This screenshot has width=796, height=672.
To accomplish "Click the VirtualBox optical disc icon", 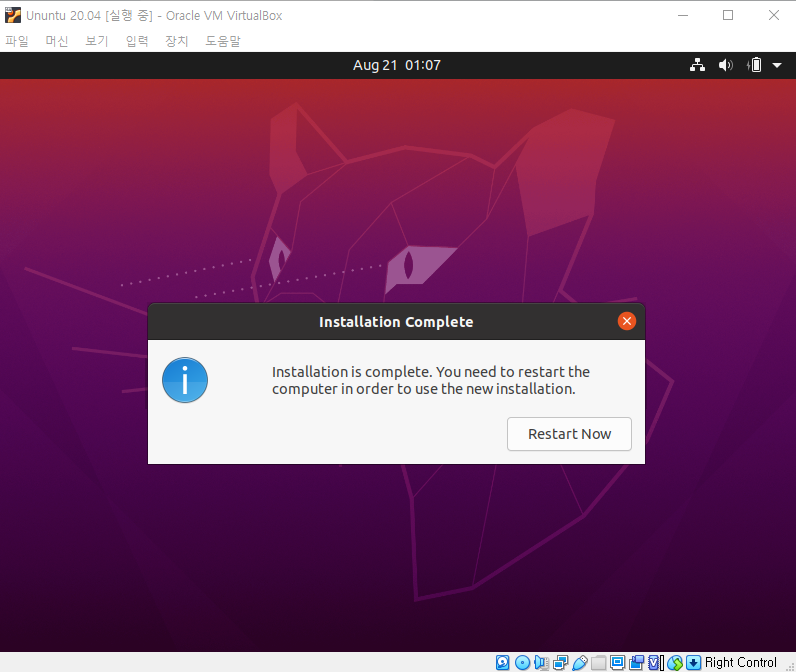I will (x=522, y=662).
